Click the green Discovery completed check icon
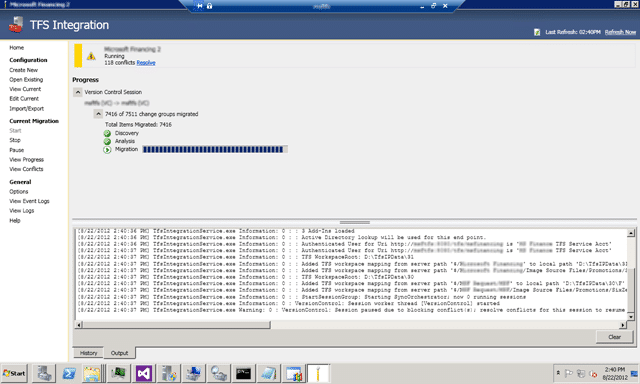 (x=107, y=133)
